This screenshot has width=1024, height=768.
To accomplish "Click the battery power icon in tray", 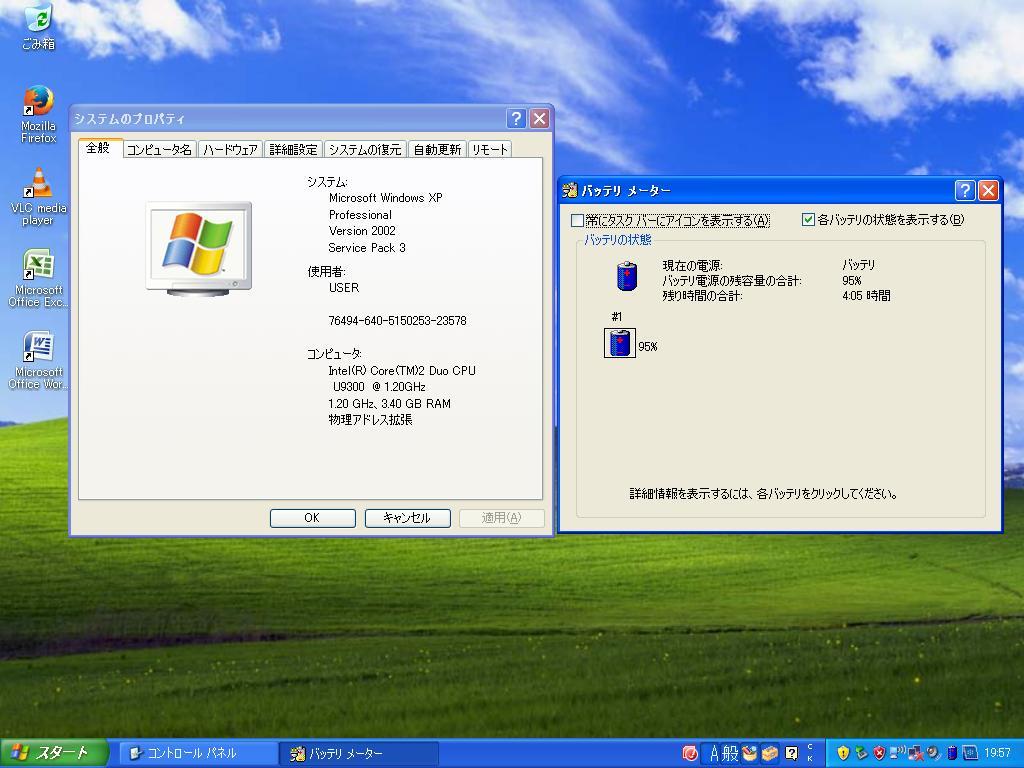I will 952,754.
